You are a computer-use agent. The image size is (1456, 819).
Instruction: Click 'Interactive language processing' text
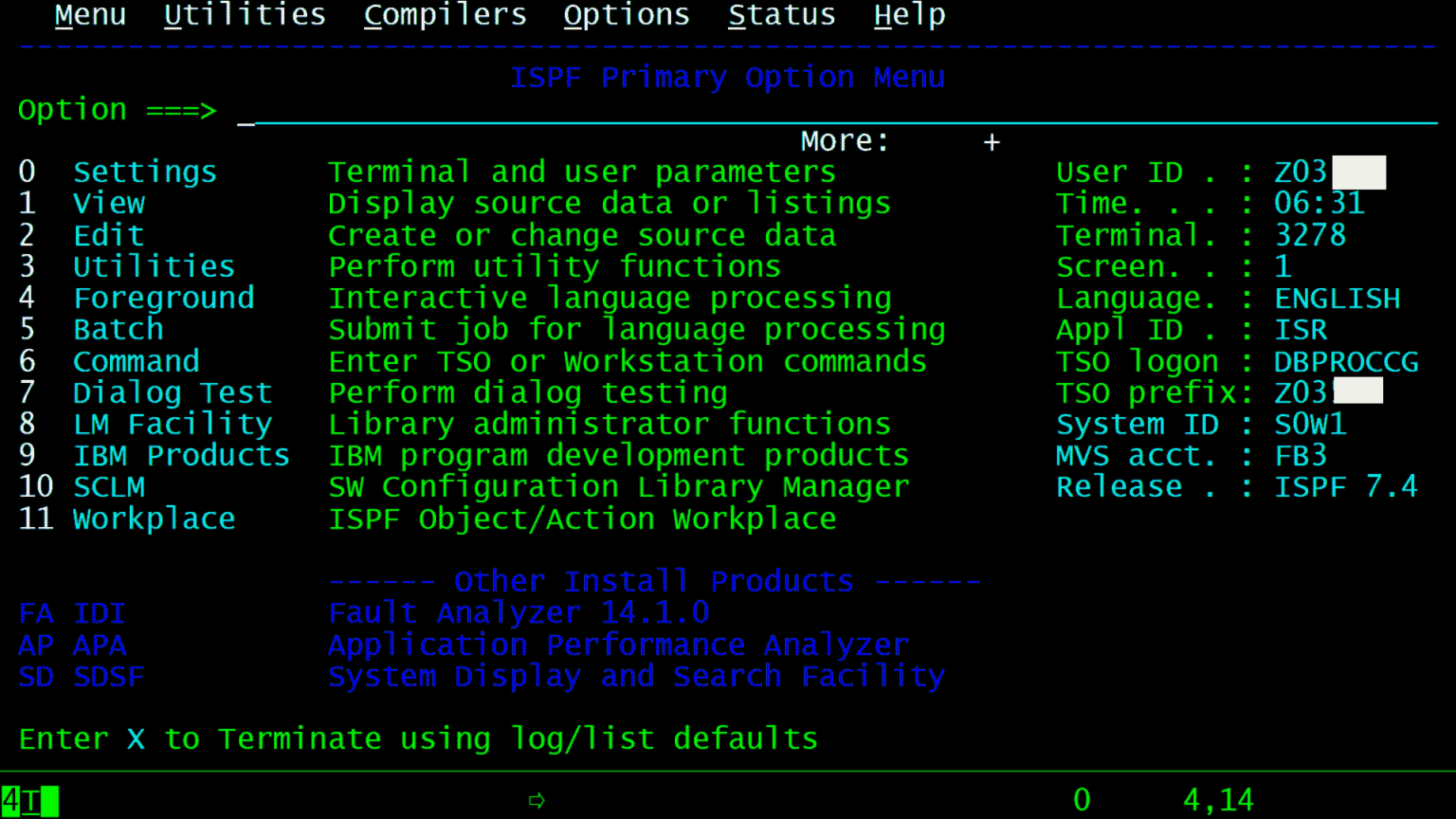click(x=610, y=298)
